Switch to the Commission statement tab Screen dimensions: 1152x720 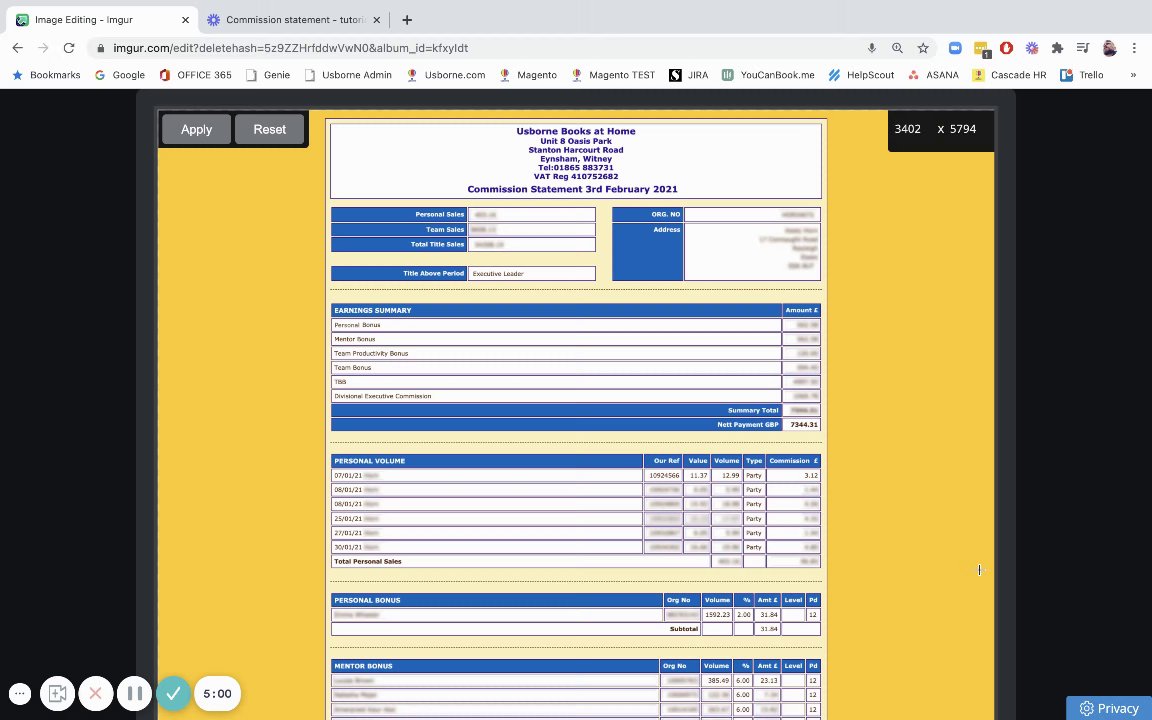tap(294, 20)
